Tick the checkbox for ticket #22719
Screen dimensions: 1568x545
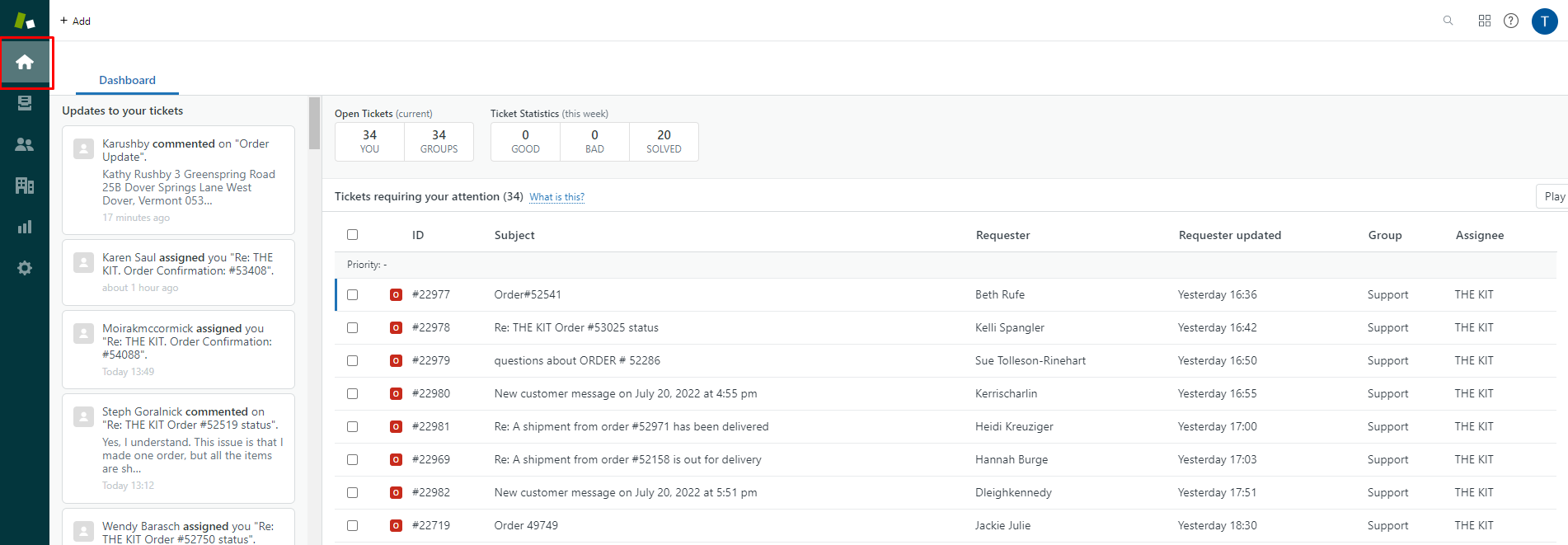(353, 525)
